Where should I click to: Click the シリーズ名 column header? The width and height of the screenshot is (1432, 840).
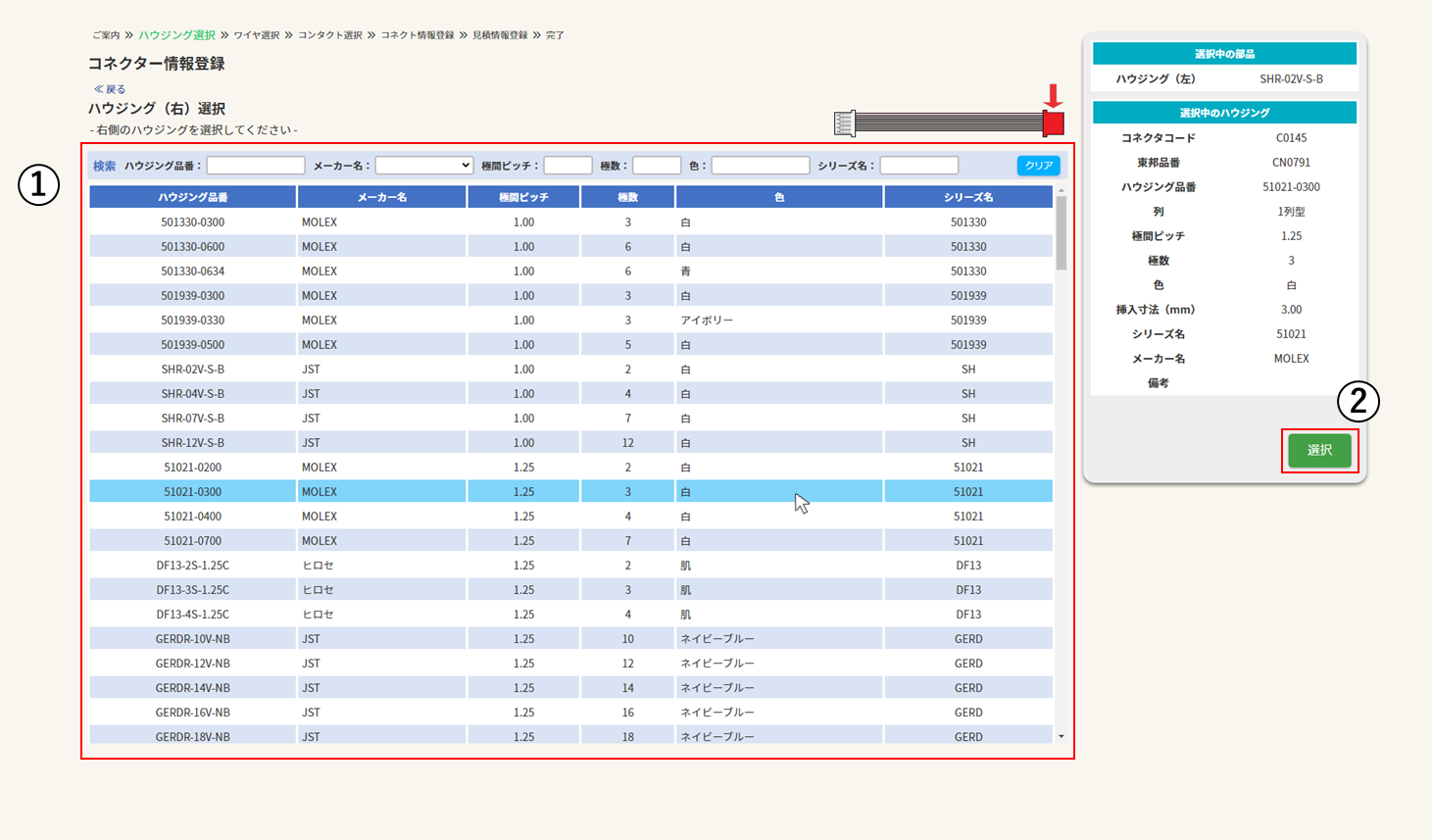[968, 197]
